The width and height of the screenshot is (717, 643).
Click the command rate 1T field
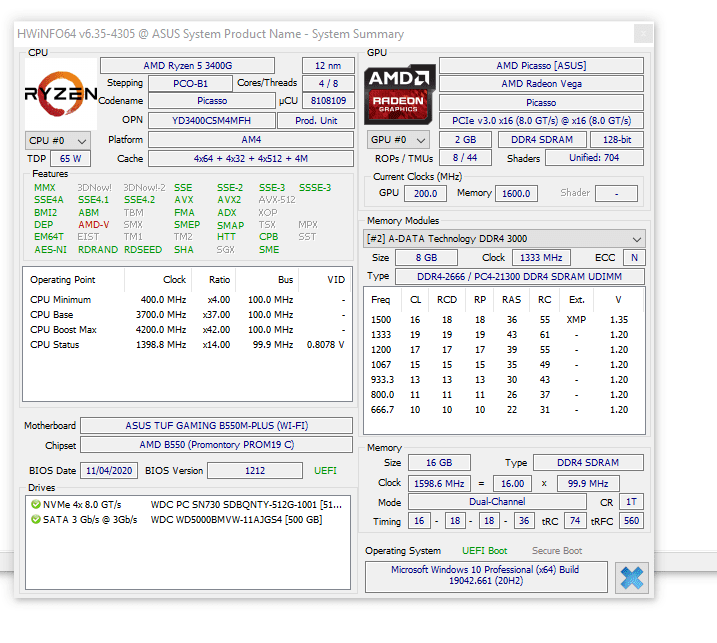point(631,502)
